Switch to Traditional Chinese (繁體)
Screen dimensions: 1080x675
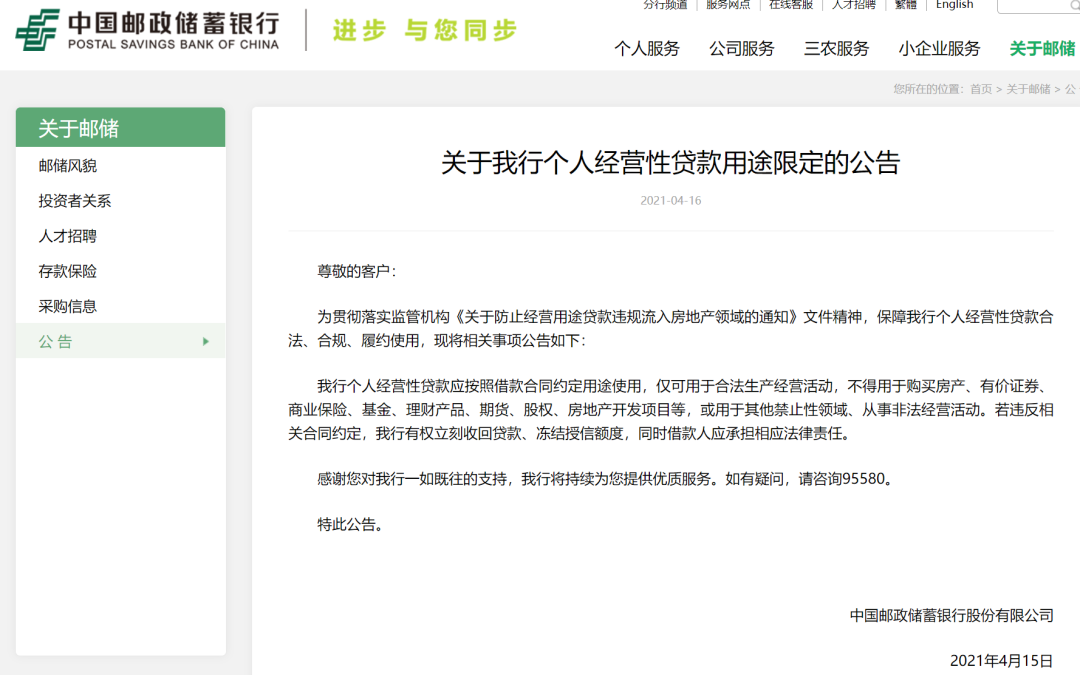(x=905, y=5)
